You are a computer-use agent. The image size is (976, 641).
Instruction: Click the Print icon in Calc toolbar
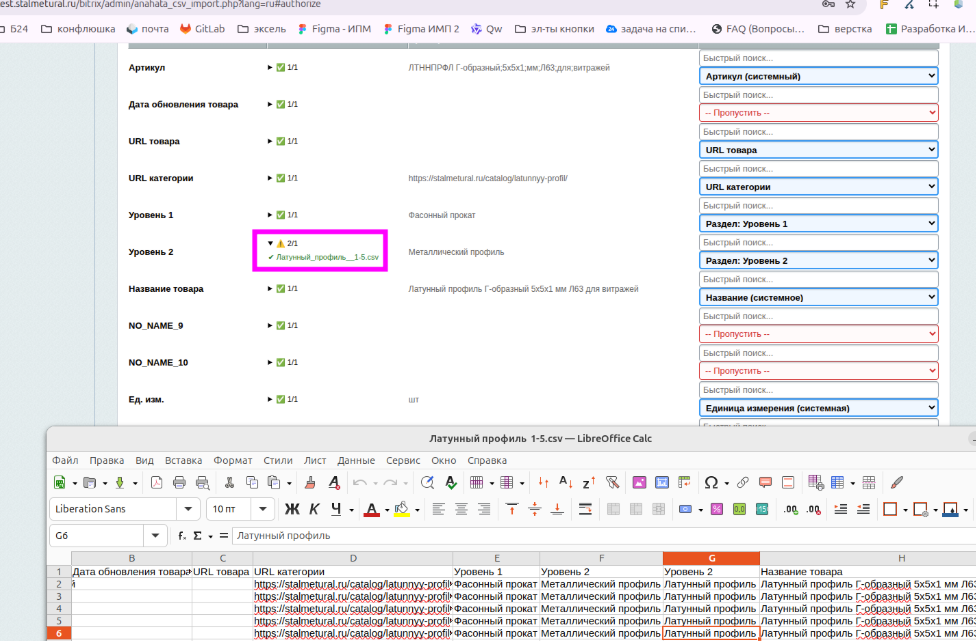tap(179, 483)
